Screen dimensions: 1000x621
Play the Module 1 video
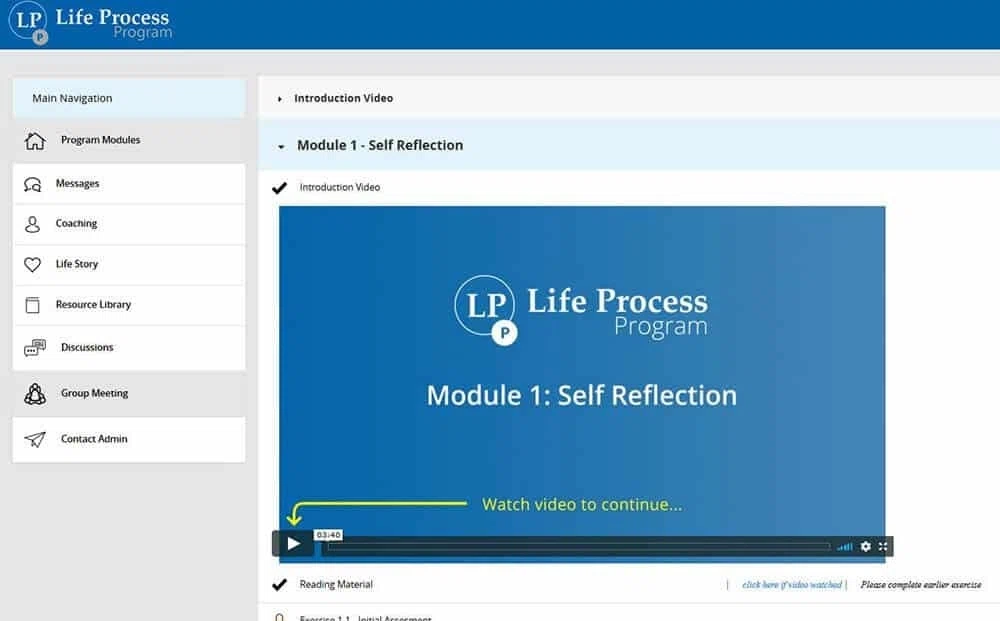coord(293,544)
